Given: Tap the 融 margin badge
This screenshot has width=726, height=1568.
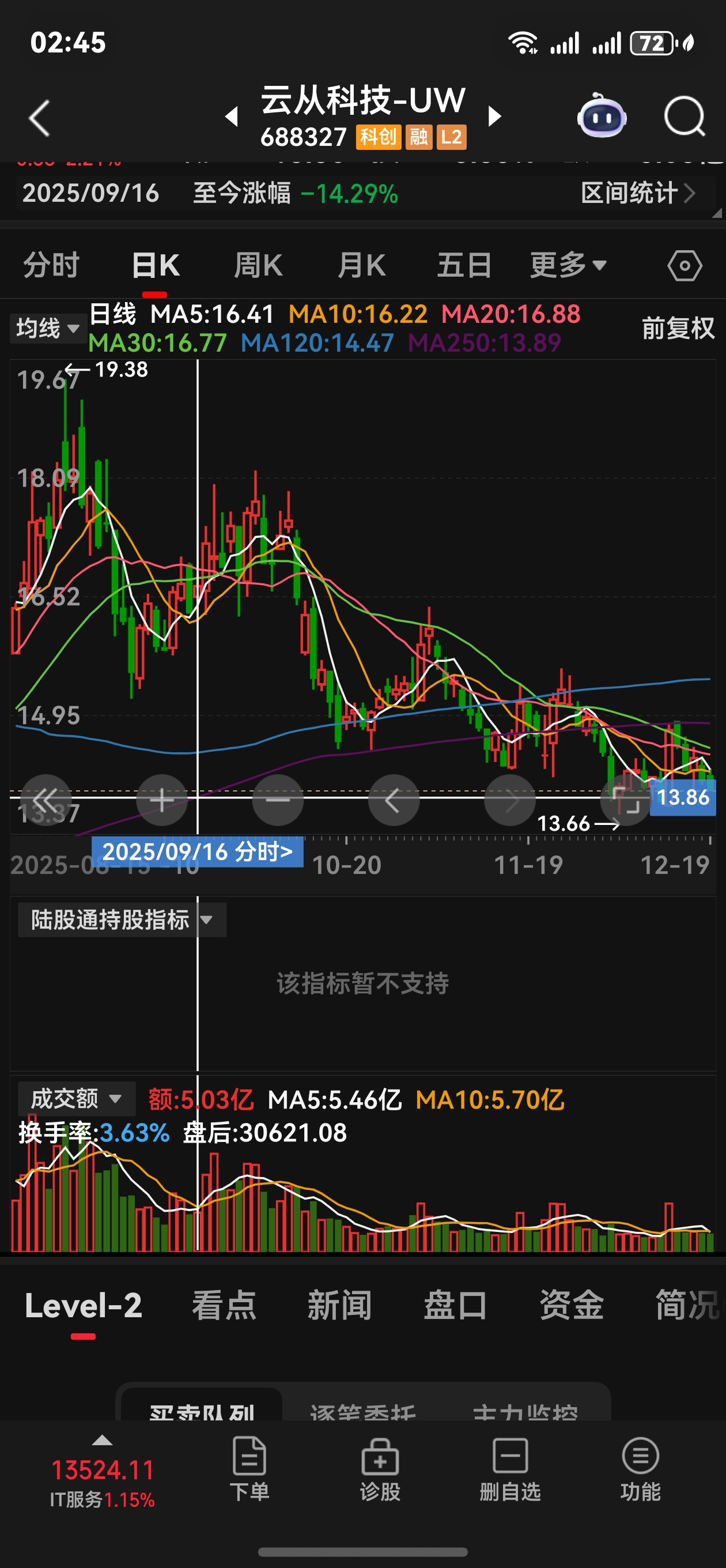Looking at the screenshot, I should pos(419,137).
